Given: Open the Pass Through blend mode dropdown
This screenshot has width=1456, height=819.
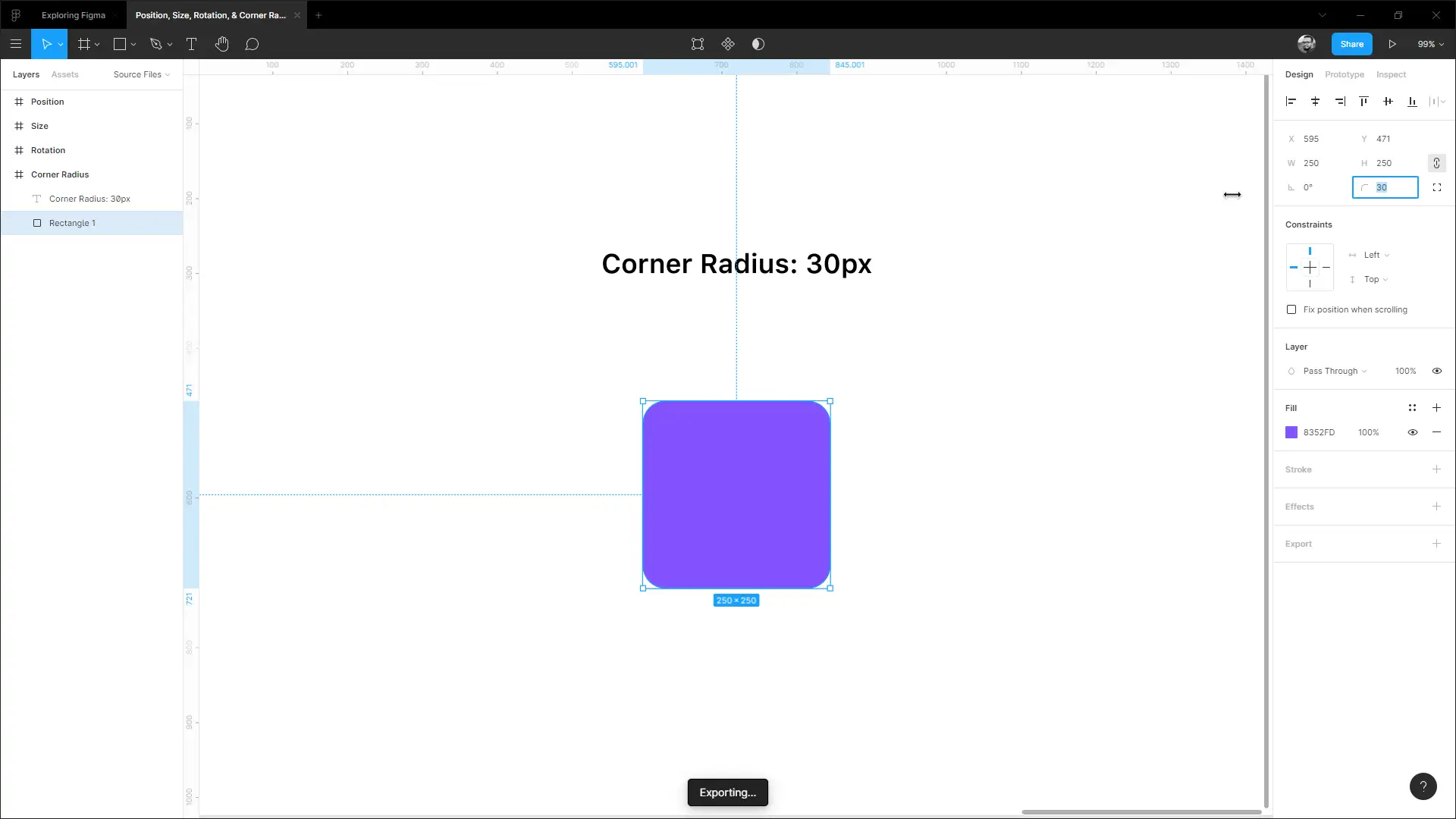Looking at the screenshot, I should [1327, 371].
